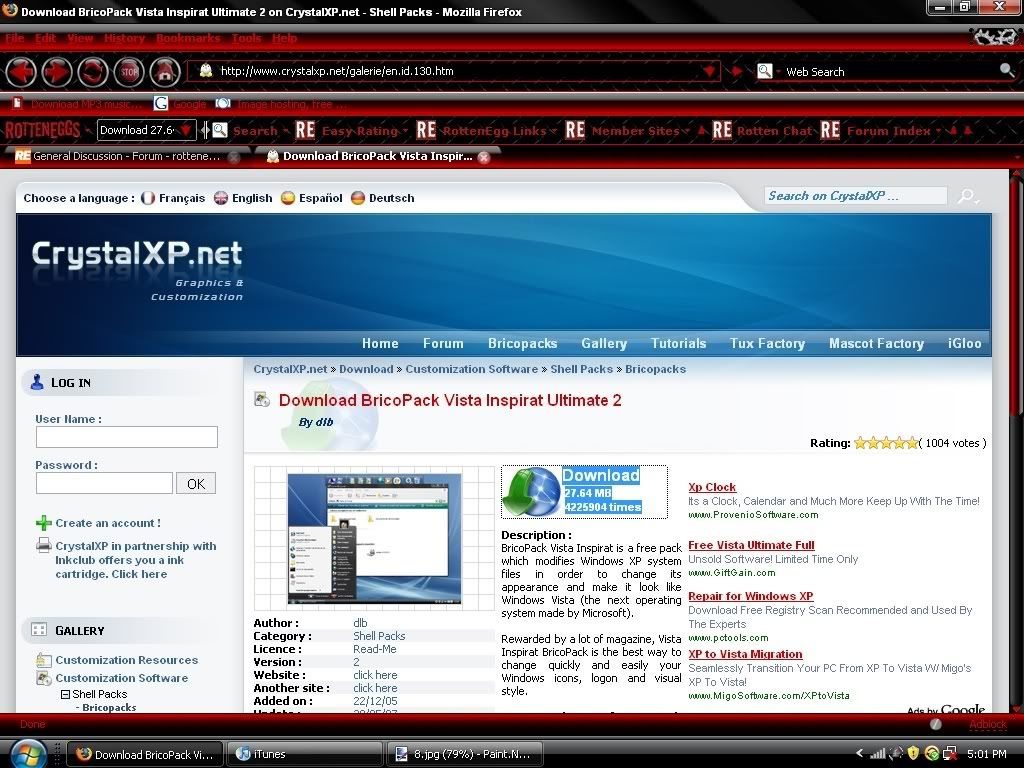Viewport: 1024px width, 768px height.
Task: Click the search magnifier at right of Web Search
Action: 1006,71
